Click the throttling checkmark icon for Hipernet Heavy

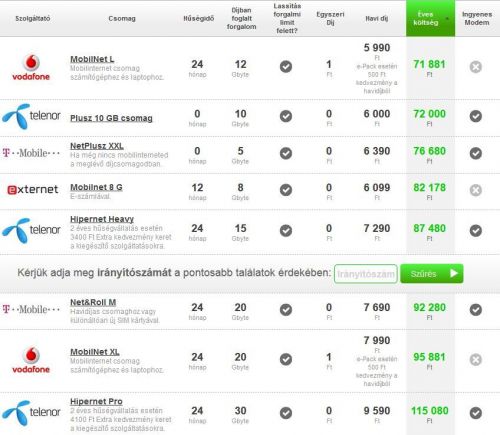click(x=286, y=231)
